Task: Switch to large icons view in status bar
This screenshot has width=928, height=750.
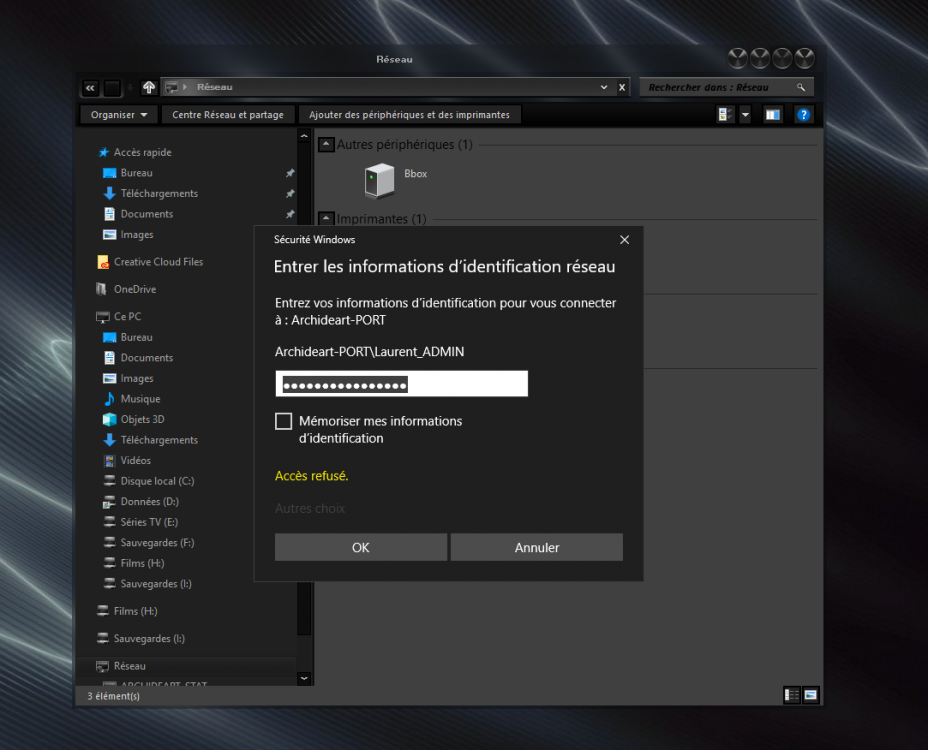Action: 811,695
